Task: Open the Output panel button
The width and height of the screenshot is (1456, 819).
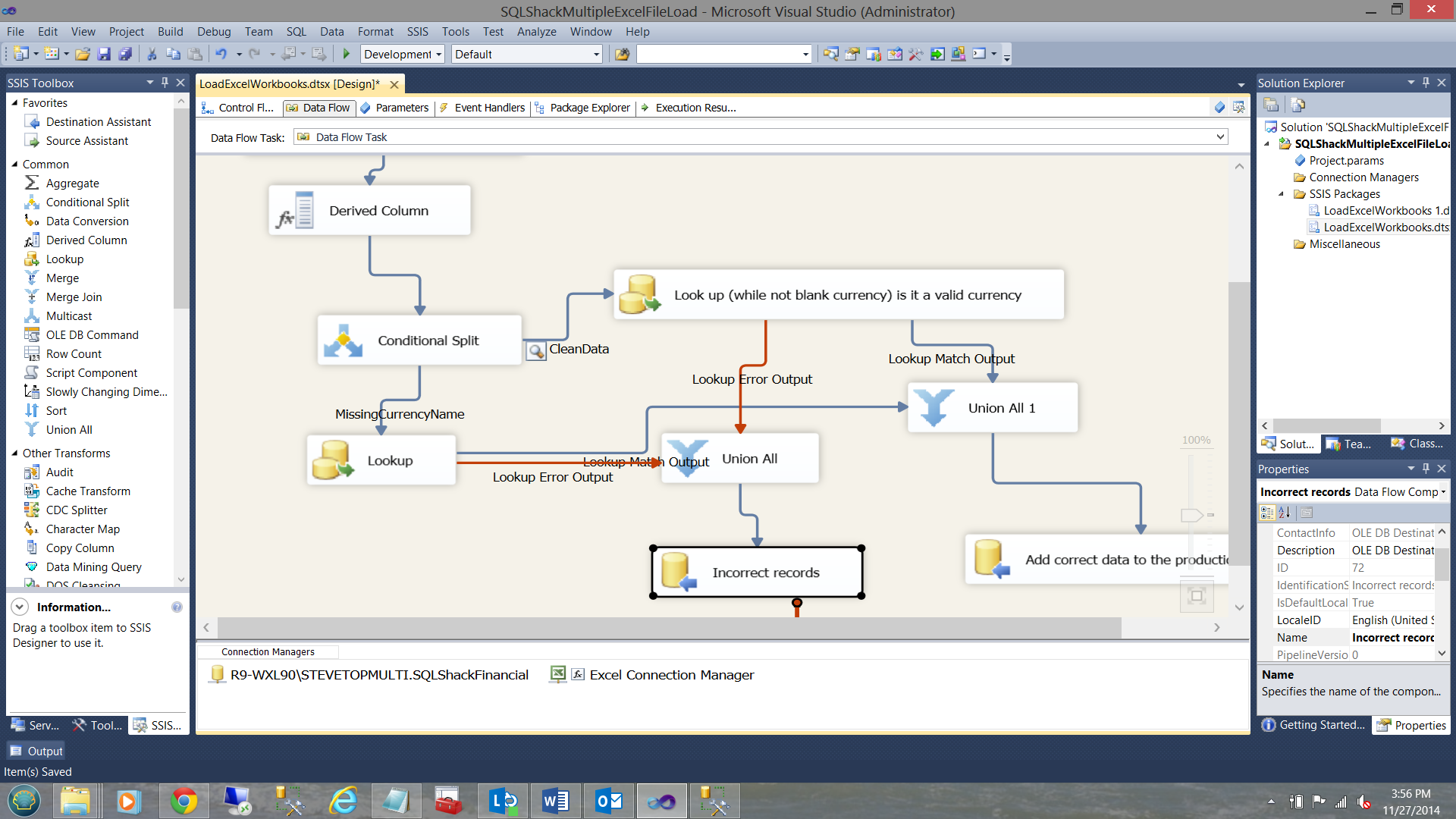Action: pyautogui.click(x=36, y=751)
